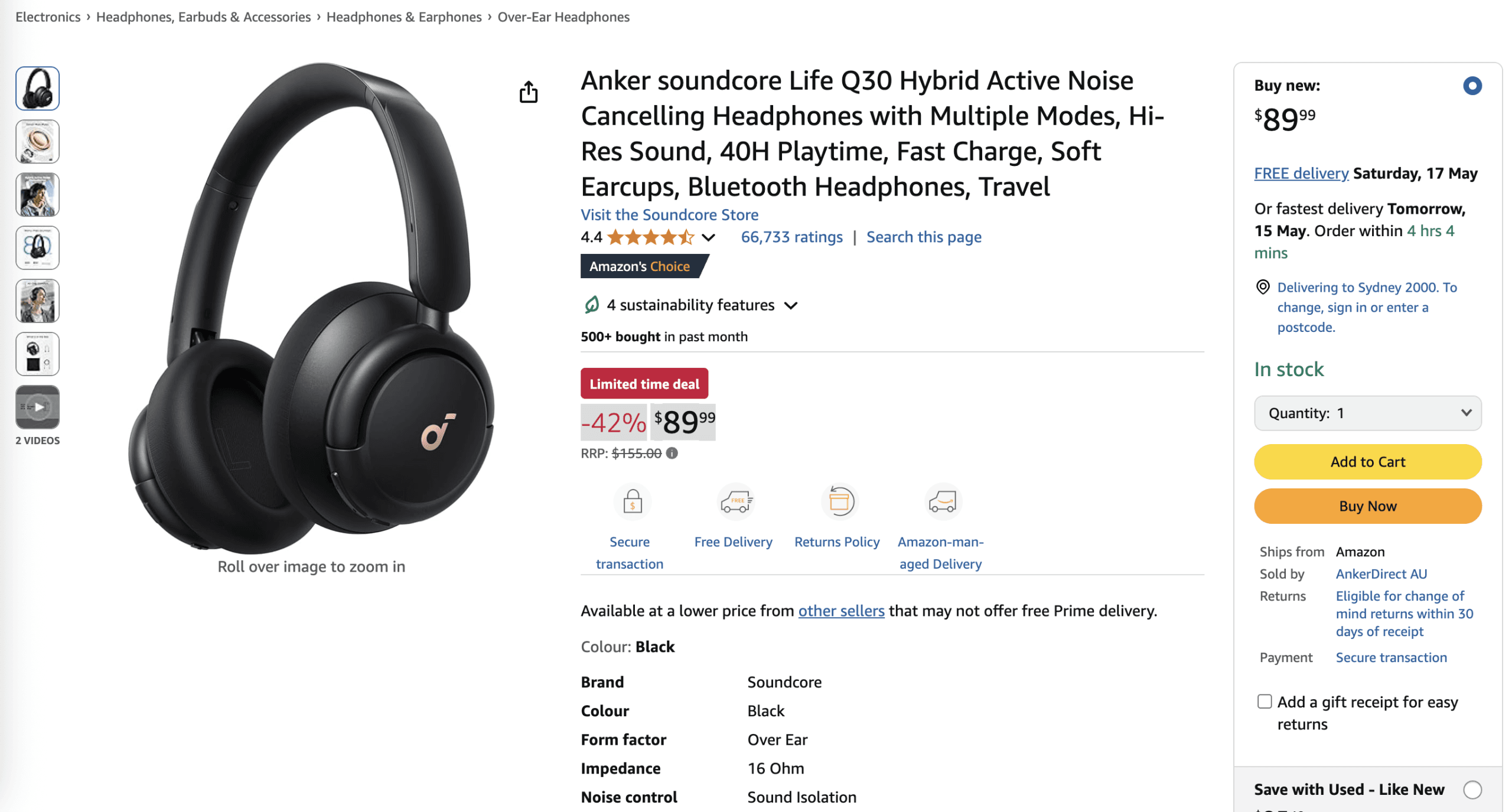Click the Buy Now button
Image resolution: width=1512 pixels, height=812 pixels.
(x=1367, y=506)
